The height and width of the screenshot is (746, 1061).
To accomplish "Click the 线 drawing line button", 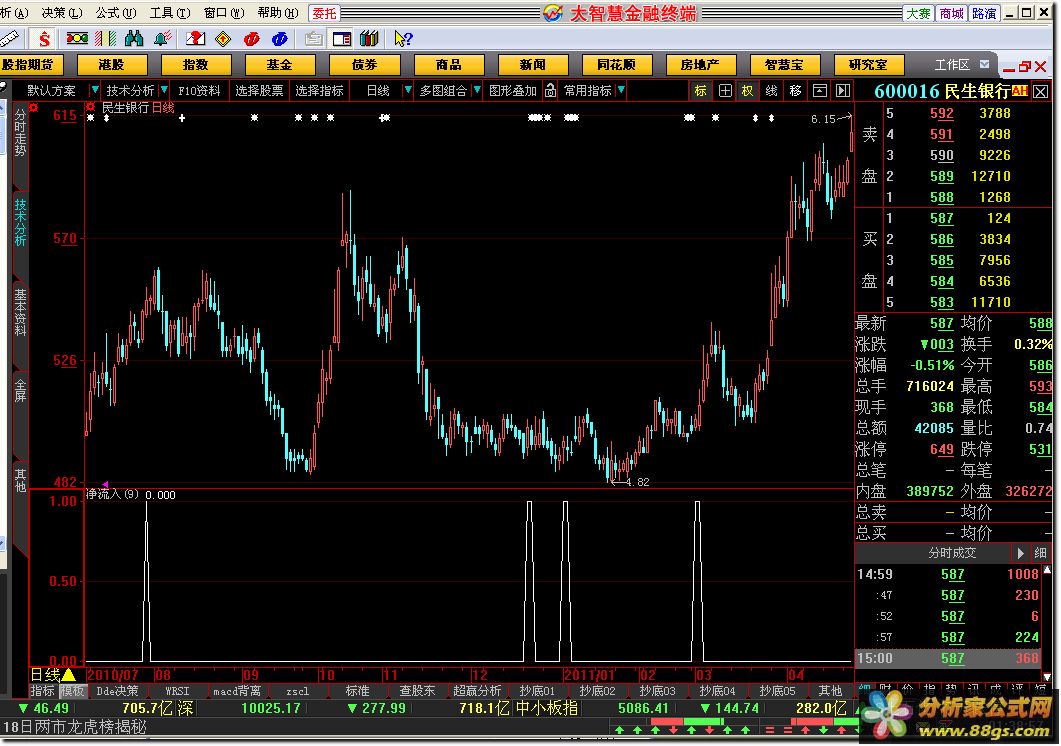I will [771, 90].
